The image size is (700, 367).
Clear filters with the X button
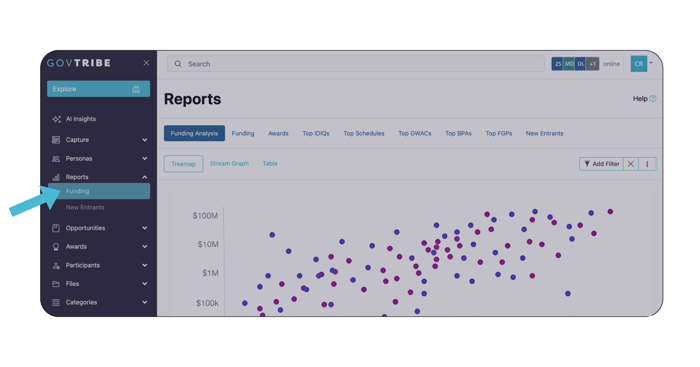[630, 164]
